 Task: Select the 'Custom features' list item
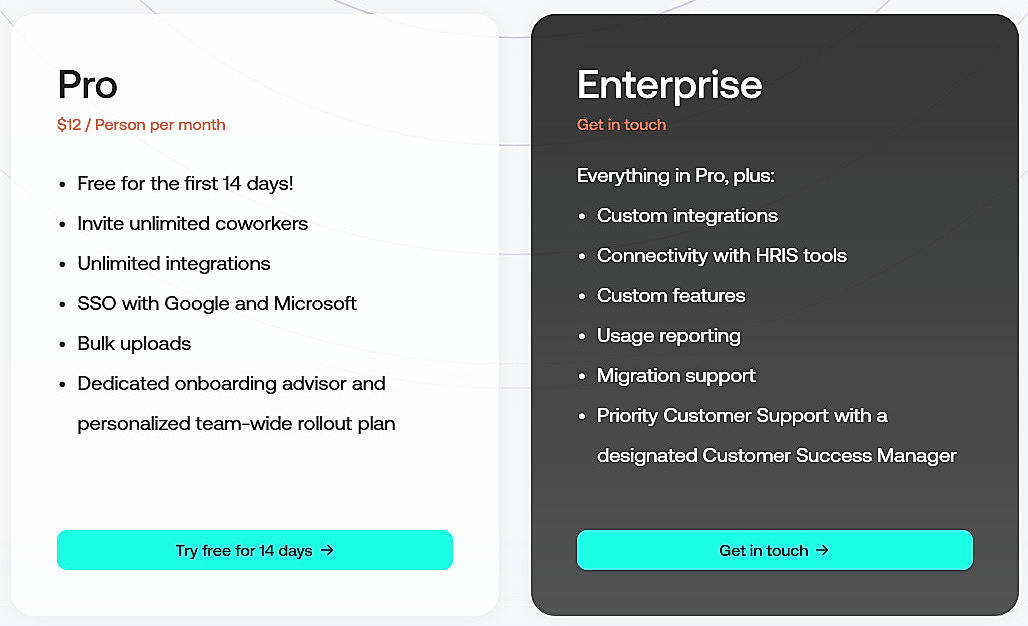[x=671, y=295]
